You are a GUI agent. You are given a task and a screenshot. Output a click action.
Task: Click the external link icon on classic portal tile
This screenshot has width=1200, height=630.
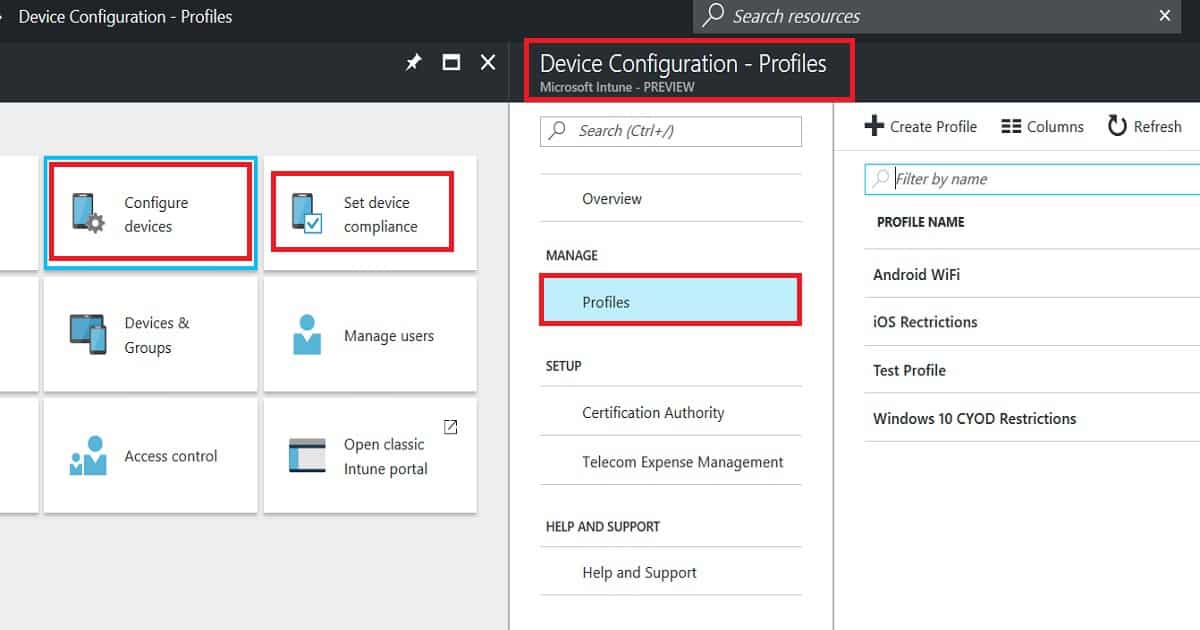451,427
